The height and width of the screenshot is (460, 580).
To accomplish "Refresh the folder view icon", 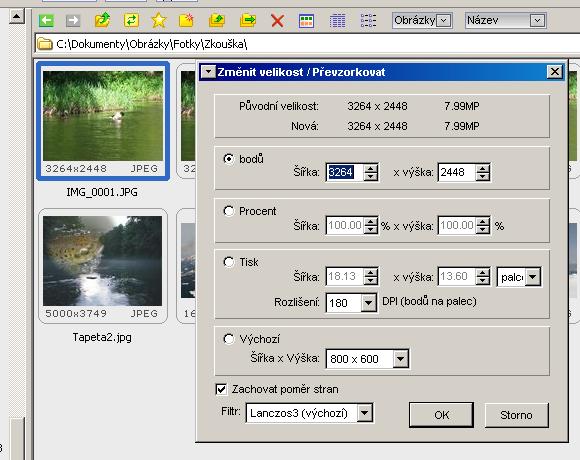I will pyautogui.click(x=131, y=20).
